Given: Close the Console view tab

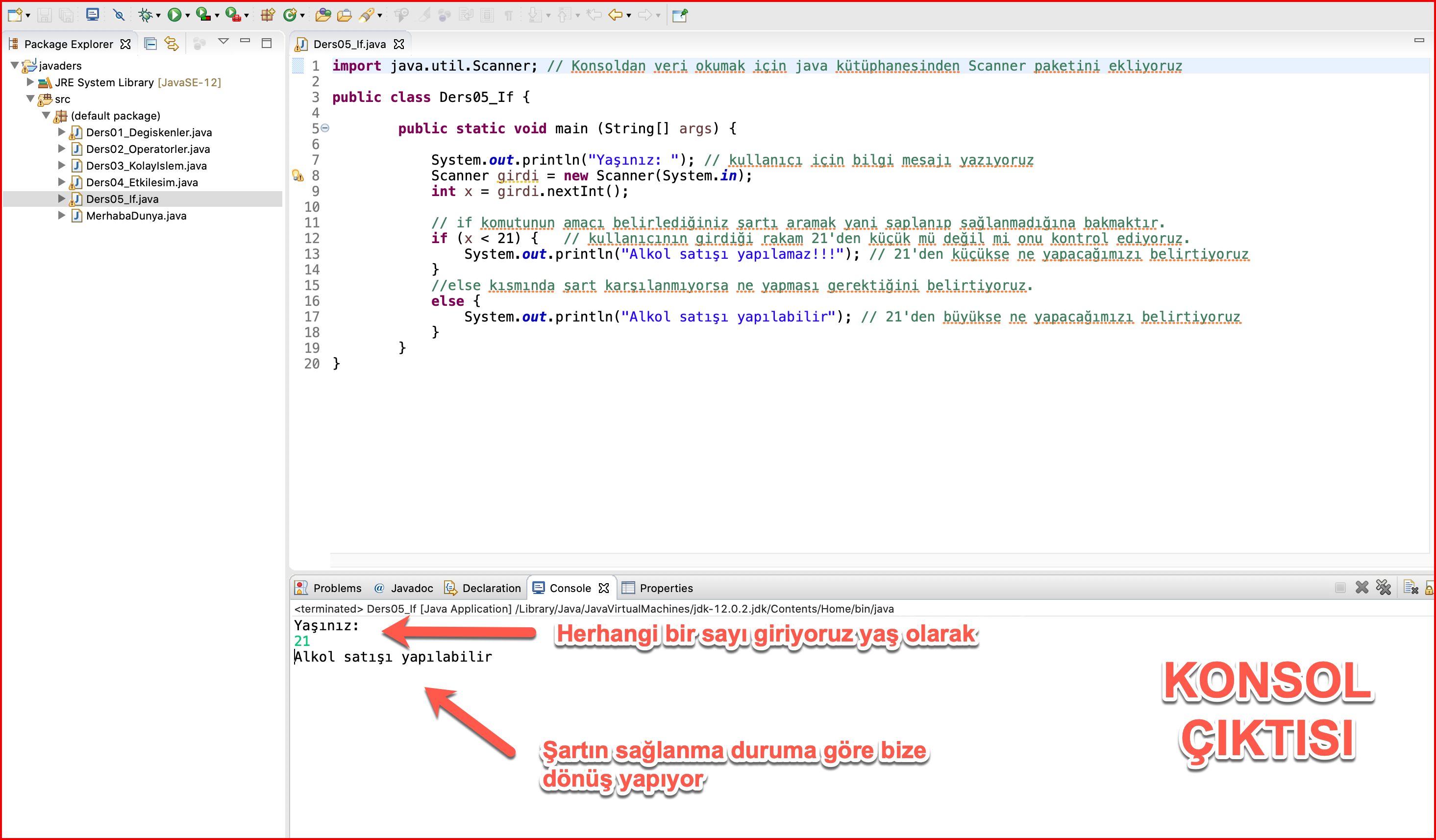Looking at the screenshot, I should tap(604, 588).
